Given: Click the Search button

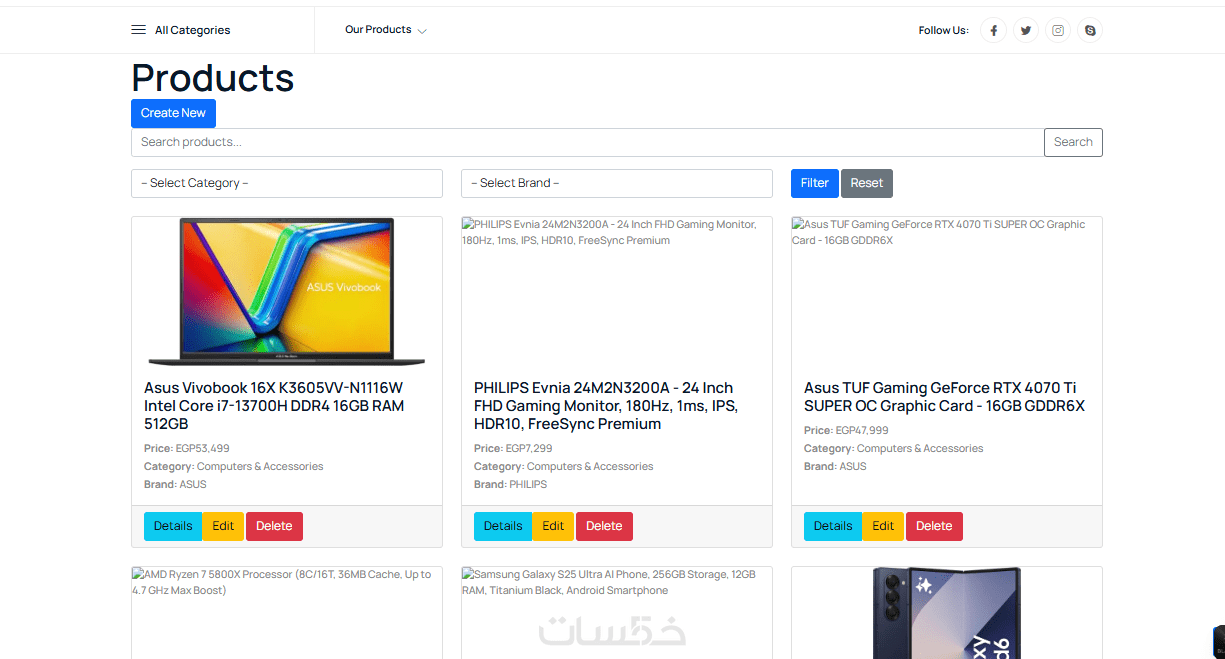Looking at the screenshot, I should click(1073, 142).
